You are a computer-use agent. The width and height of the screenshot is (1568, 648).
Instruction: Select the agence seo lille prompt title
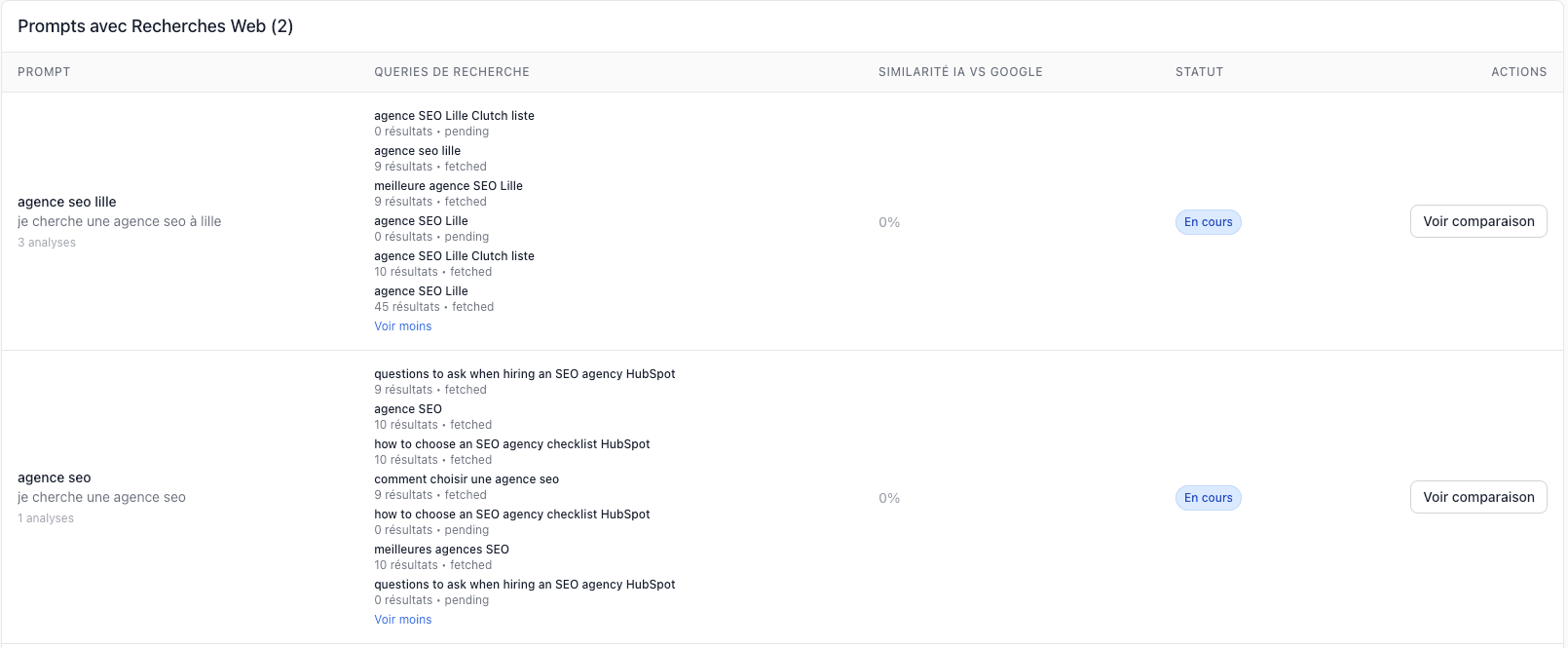pyautogui.click(x=67, y=202)
